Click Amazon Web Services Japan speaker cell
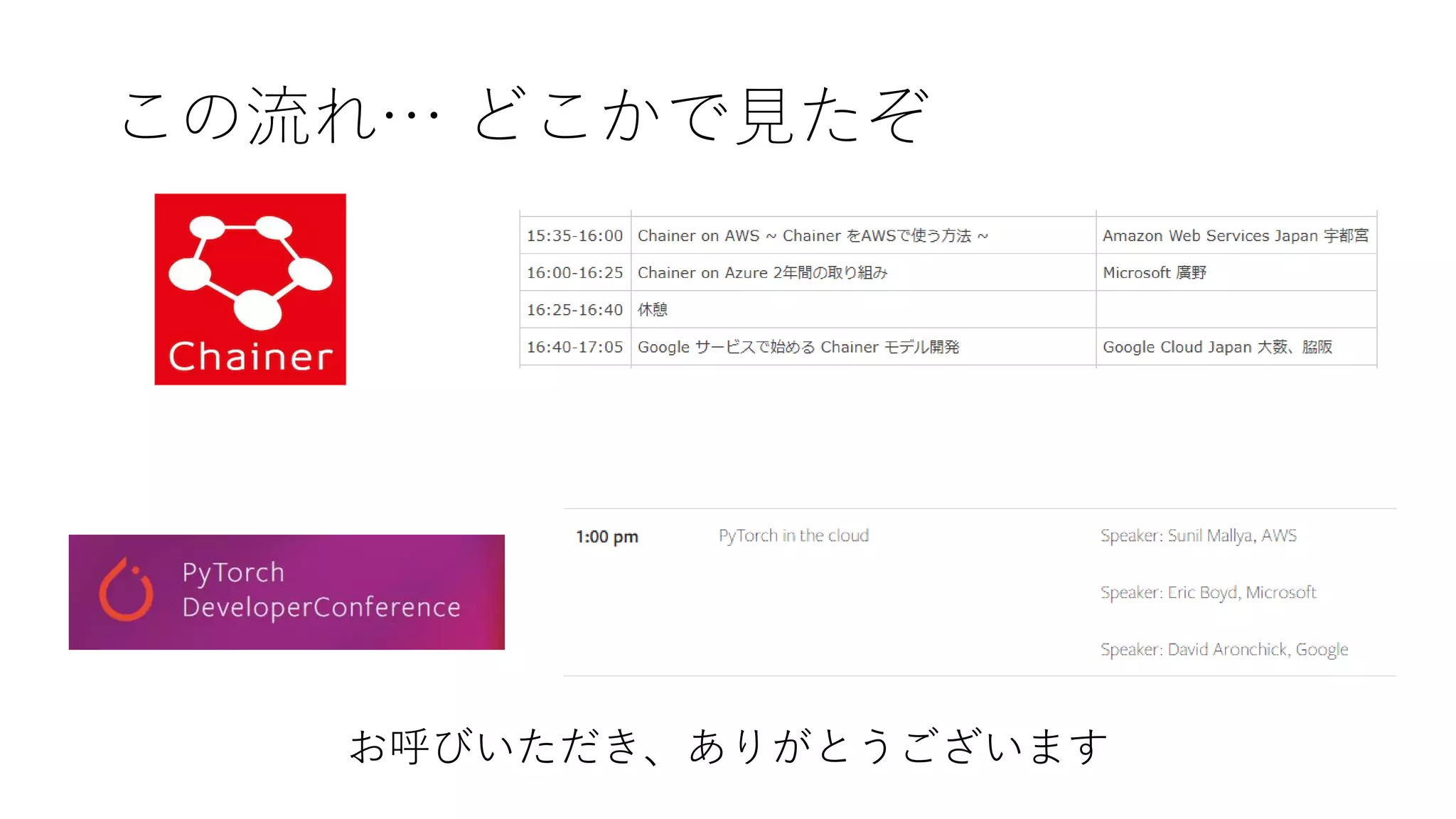The height and width of the screenshot is (819, 1456). click(1235, 236)
